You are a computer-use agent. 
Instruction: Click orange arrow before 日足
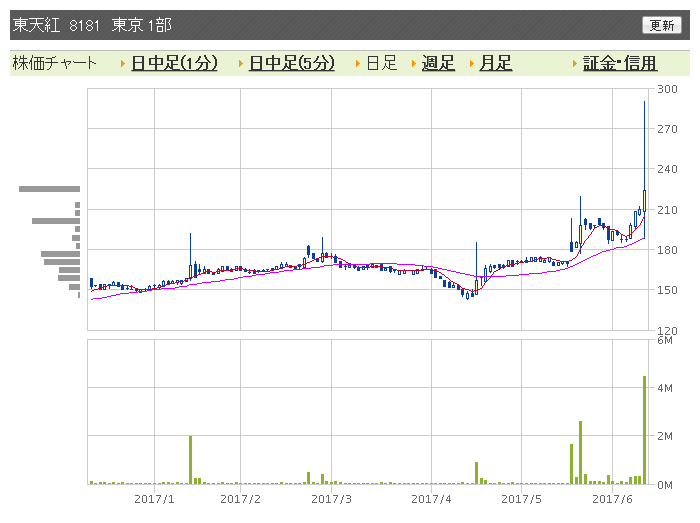[x=358, y=64]
